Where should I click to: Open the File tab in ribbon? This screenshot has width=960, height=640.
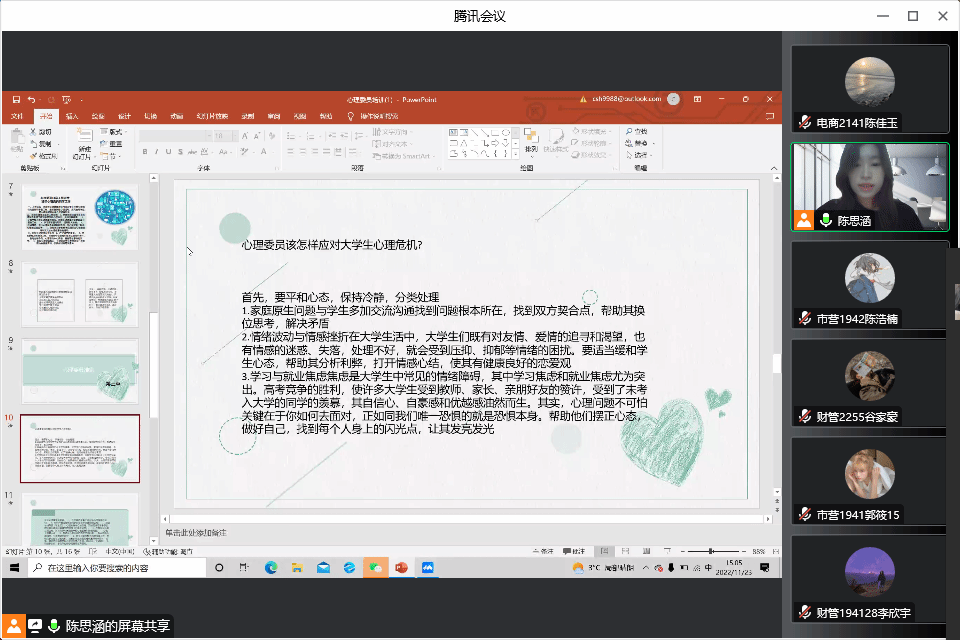(17, 116)
